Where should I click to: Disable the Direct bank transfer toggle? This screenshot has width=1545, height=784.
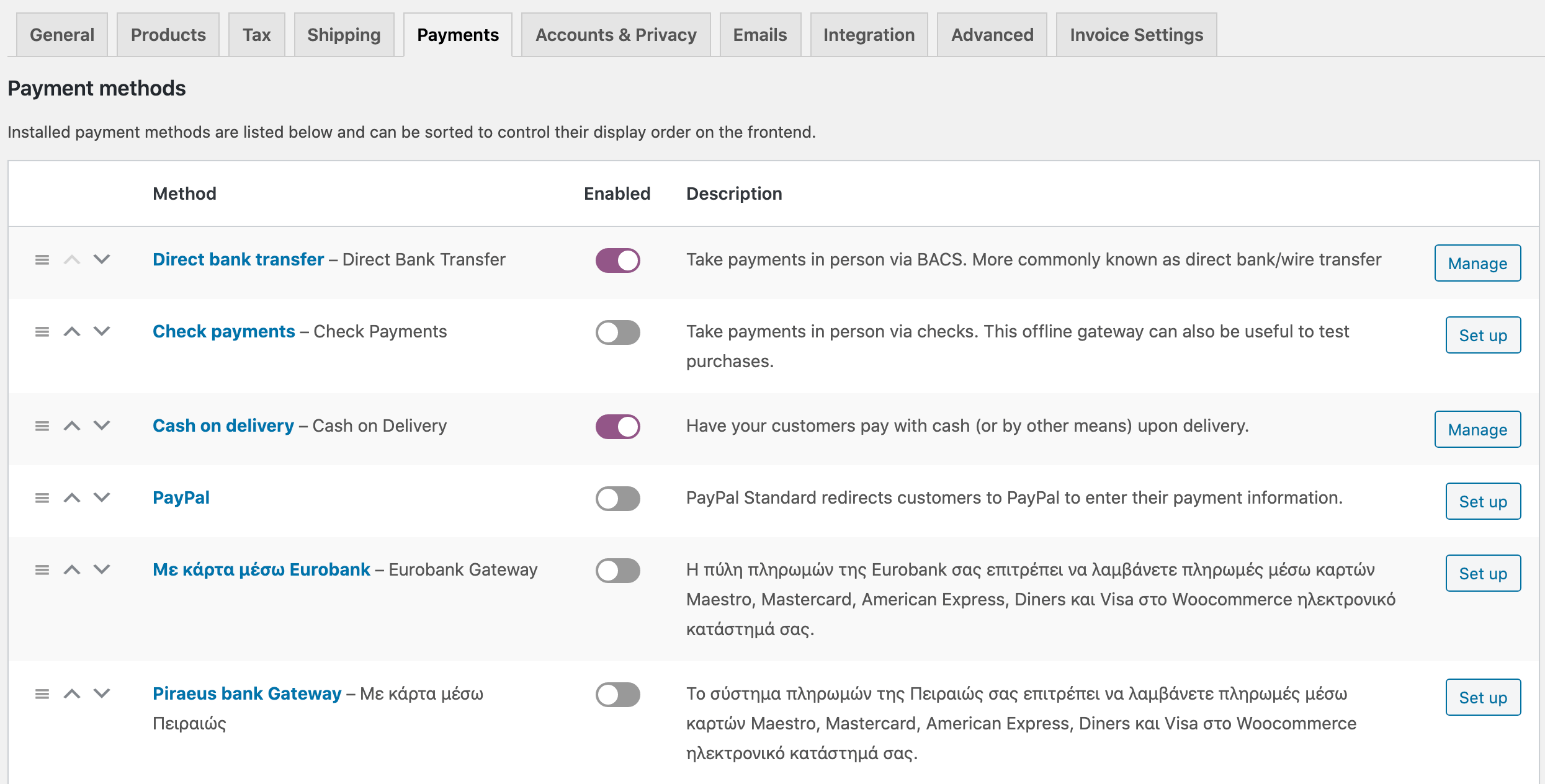(618, 261)
